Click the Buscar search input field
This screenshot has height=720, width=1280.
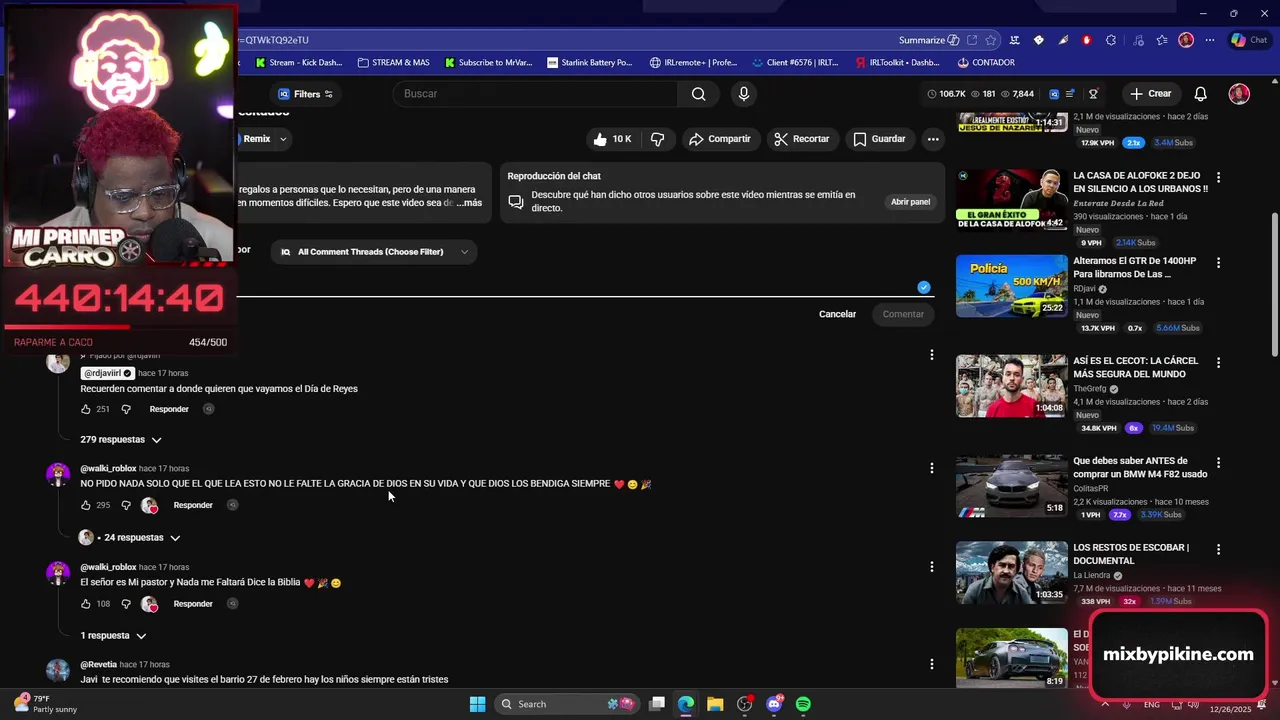(x=535, y=94)
